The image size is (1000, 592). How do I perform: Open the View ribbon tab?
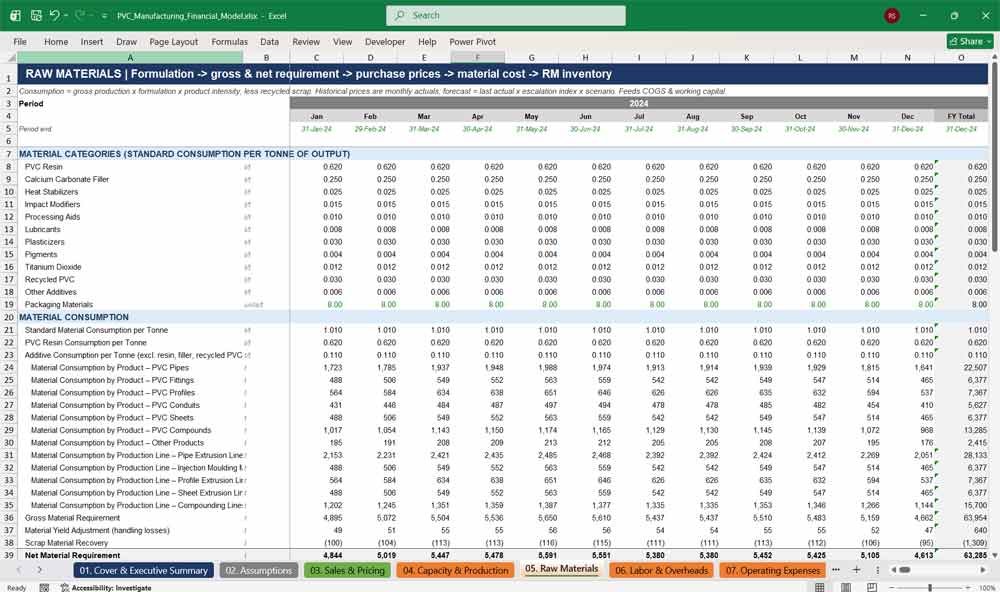coord(342,41)
